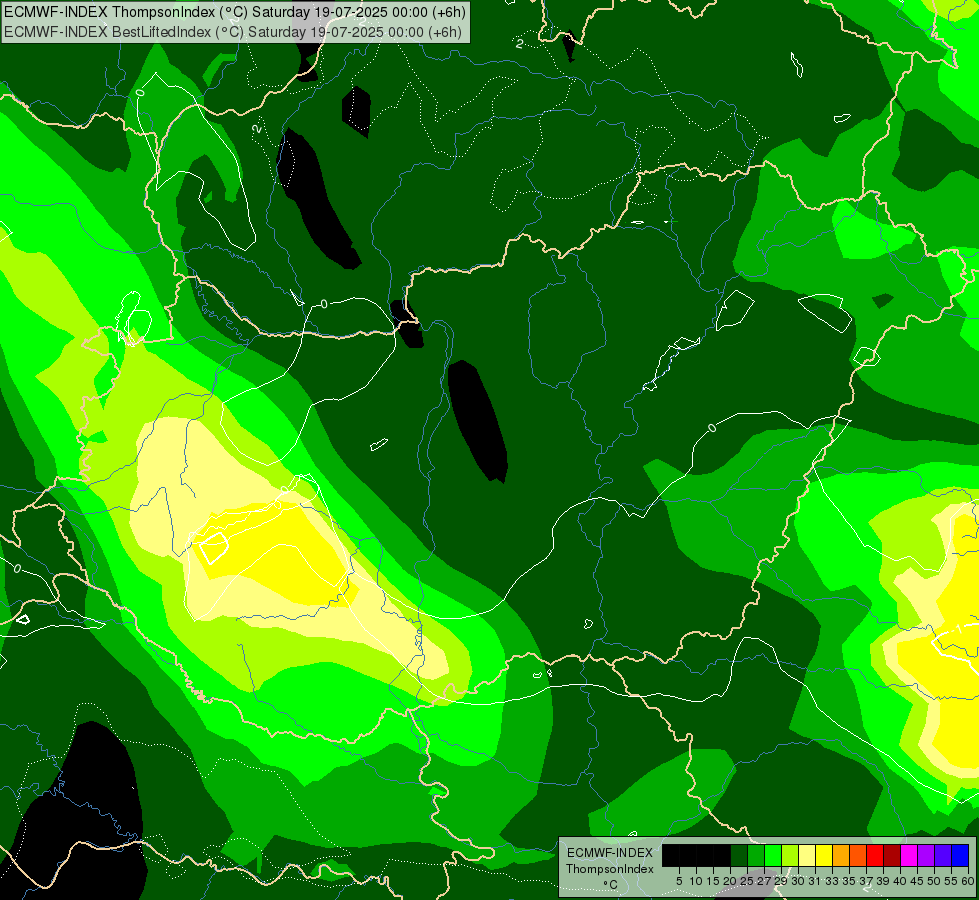Click the legend scale value 55
979x900 pixels.
[951, 881]
